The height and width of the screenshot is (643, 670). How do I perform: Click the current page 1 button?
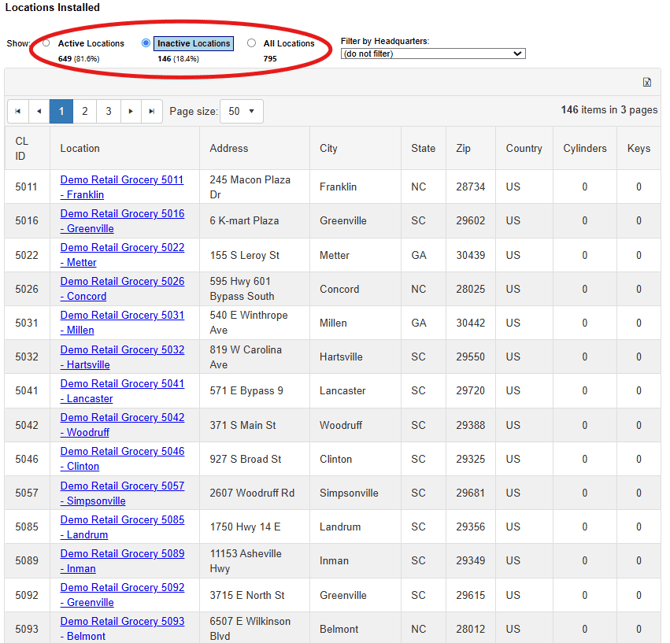pyautogui.click(x=61, y=112)
